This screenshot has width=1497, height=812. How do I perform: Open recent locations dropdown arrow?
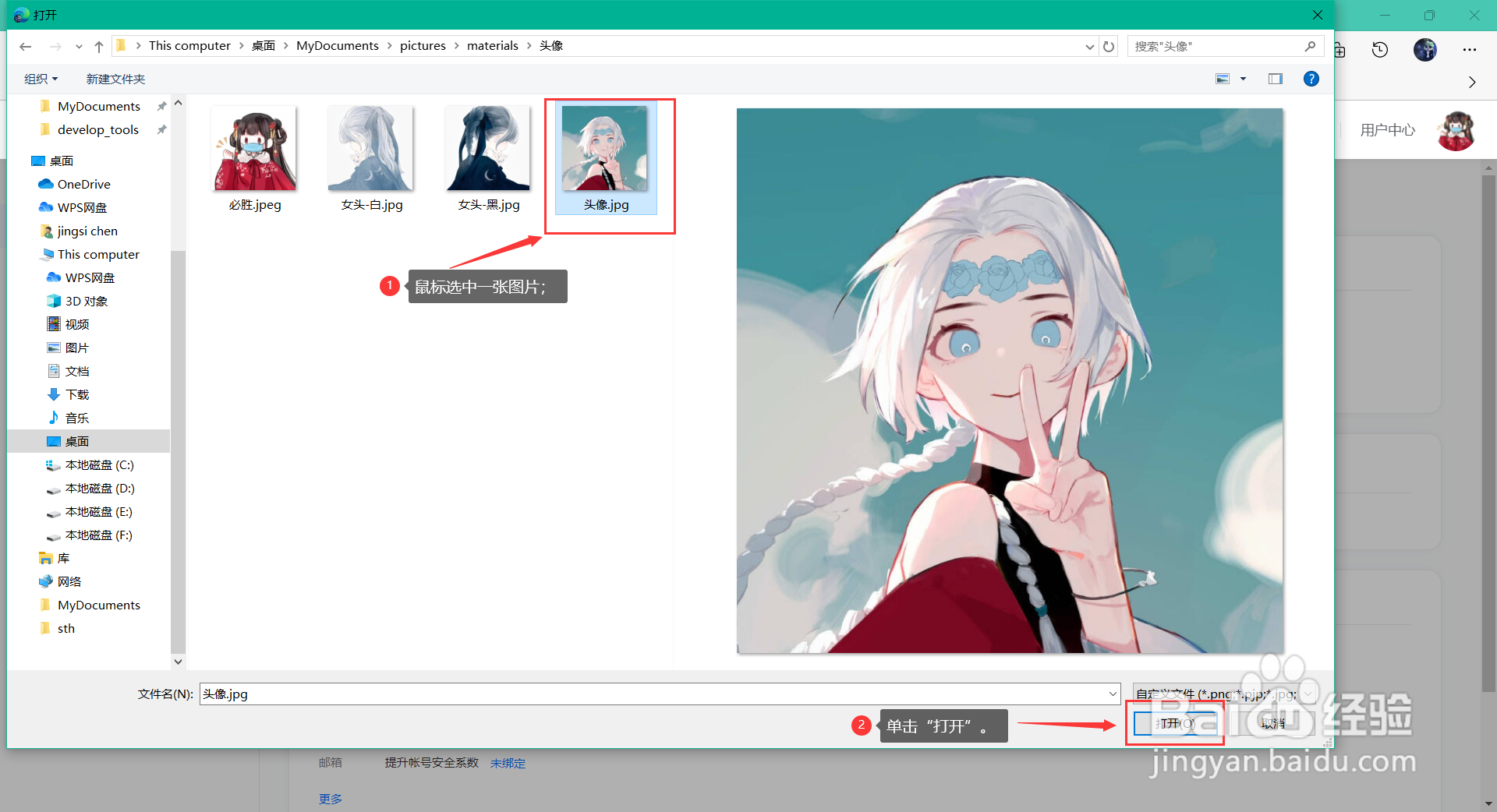(x=79, y=47)
